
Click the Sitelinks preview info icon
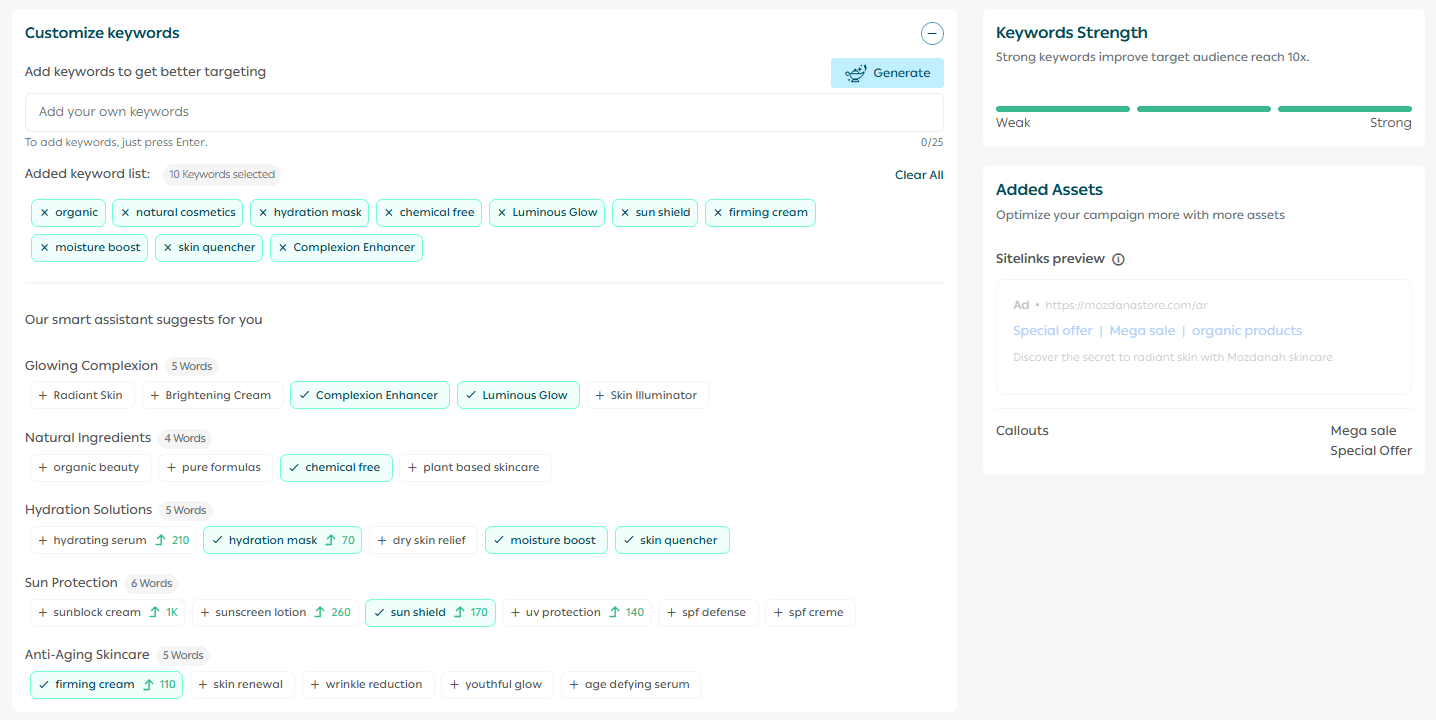click(1118, 259)
